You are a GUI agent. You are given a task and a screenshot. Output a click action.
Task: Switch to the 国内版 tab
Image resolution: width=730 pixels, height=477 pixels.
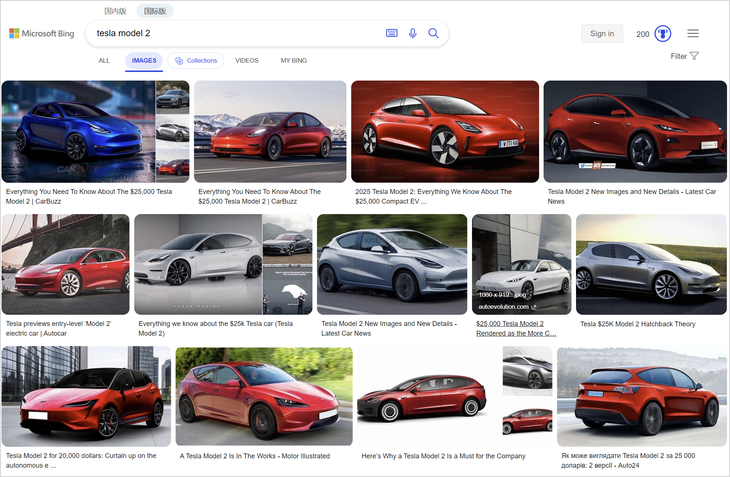coord(115,11)
